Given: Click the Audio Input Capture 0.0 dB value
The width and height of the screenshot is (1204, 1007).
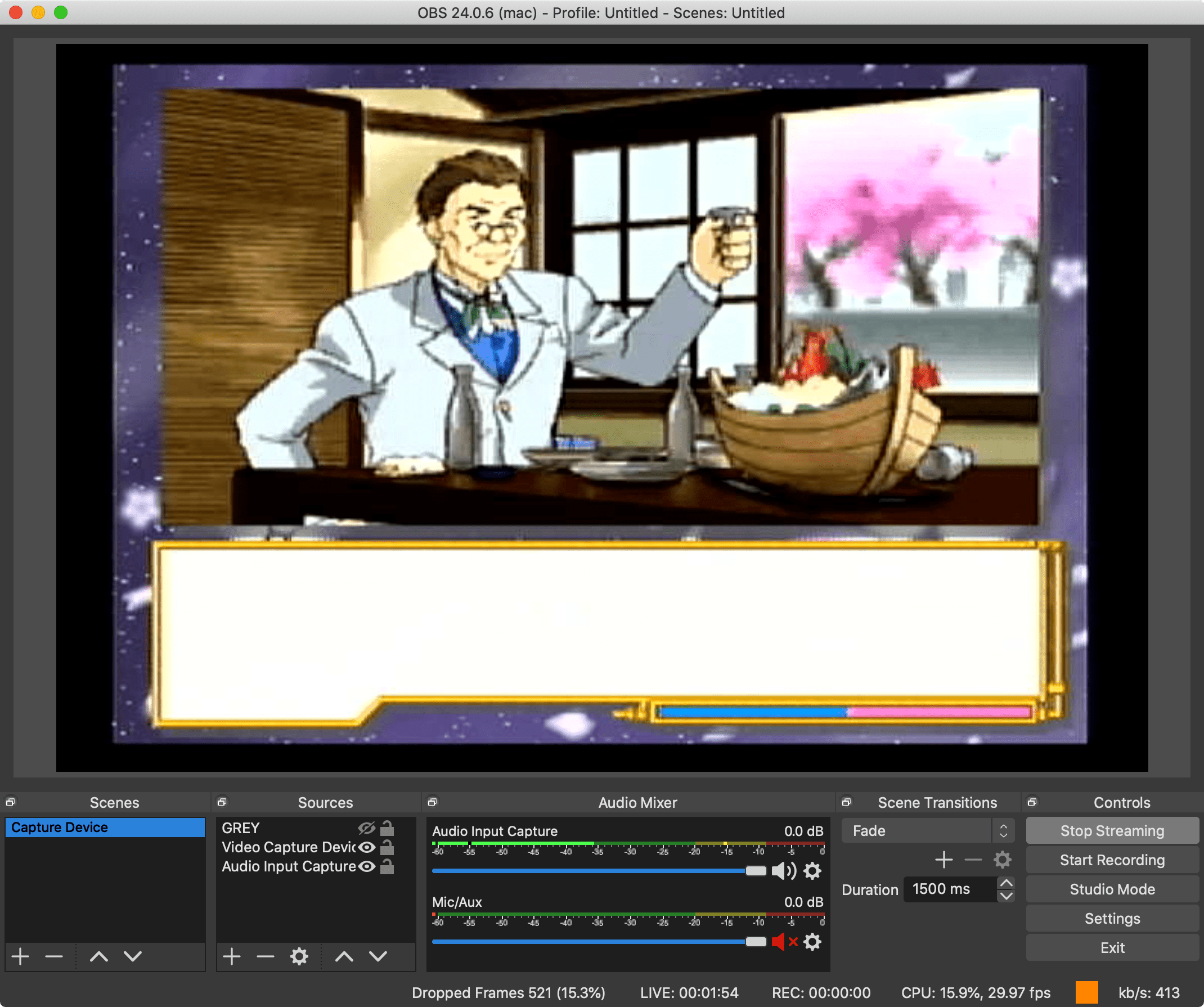Looking at the screenshot, I should 804,831.
